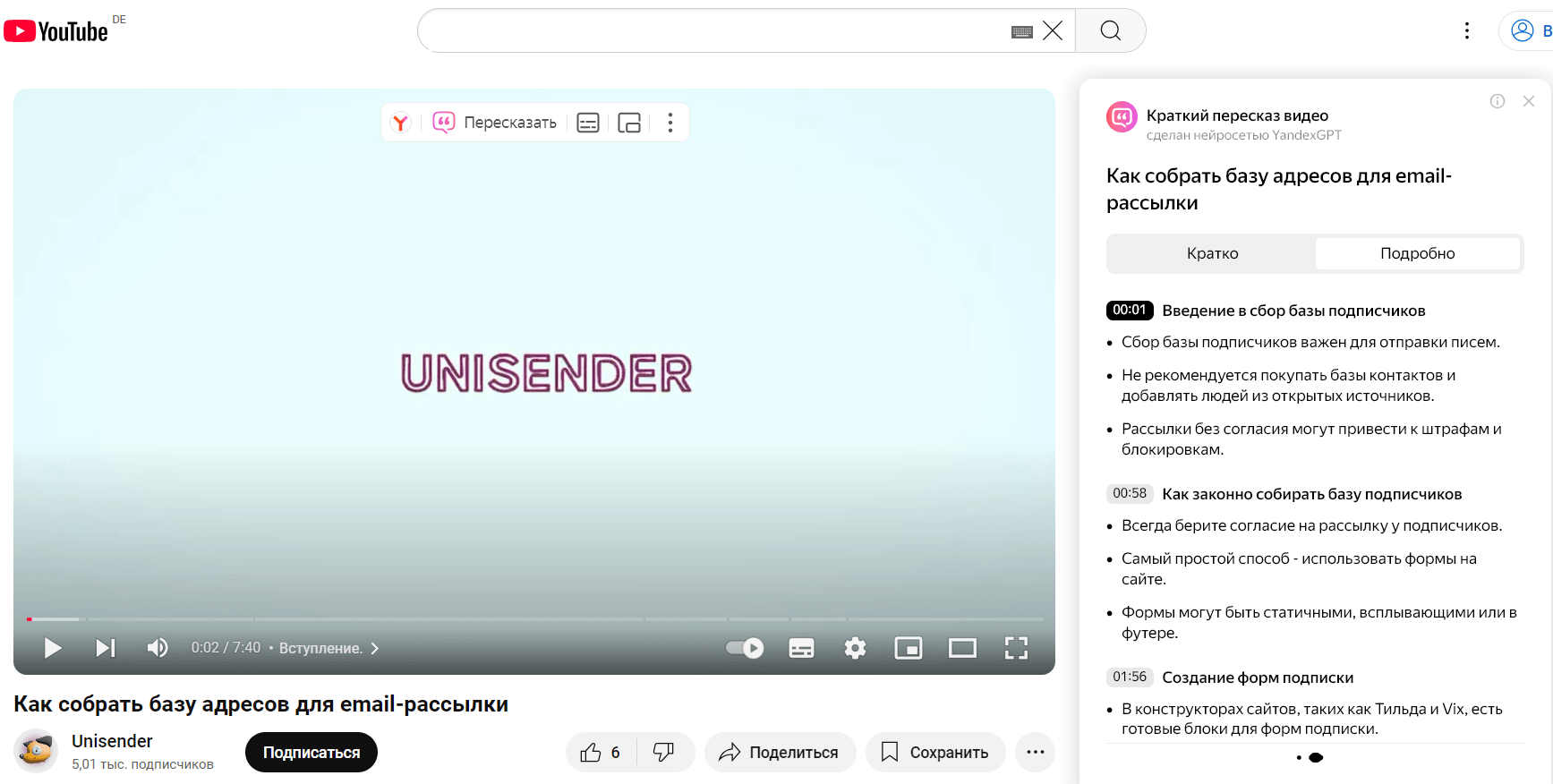Click heading Введение в сбор базы подписчиков

(x=1293, y=311)
